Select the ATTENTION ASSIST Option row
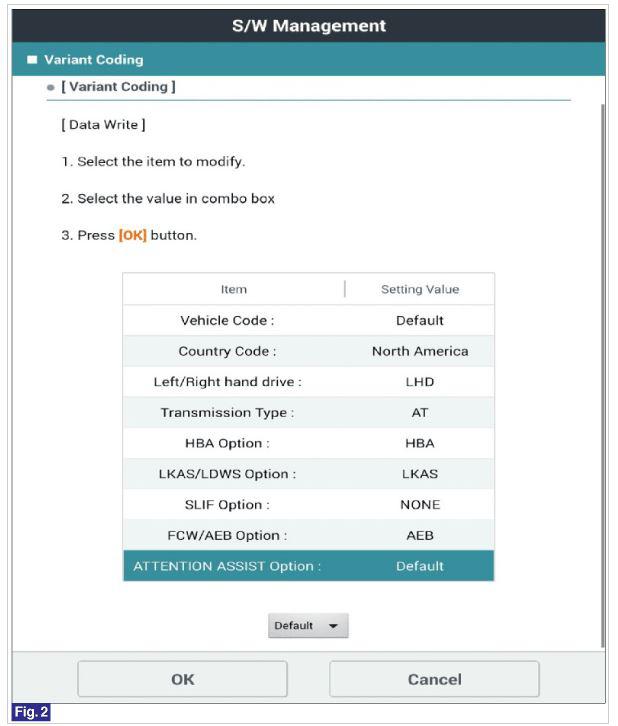Viewport: 618px width, 726px height. pyautogui.click(x=227, y=566)
